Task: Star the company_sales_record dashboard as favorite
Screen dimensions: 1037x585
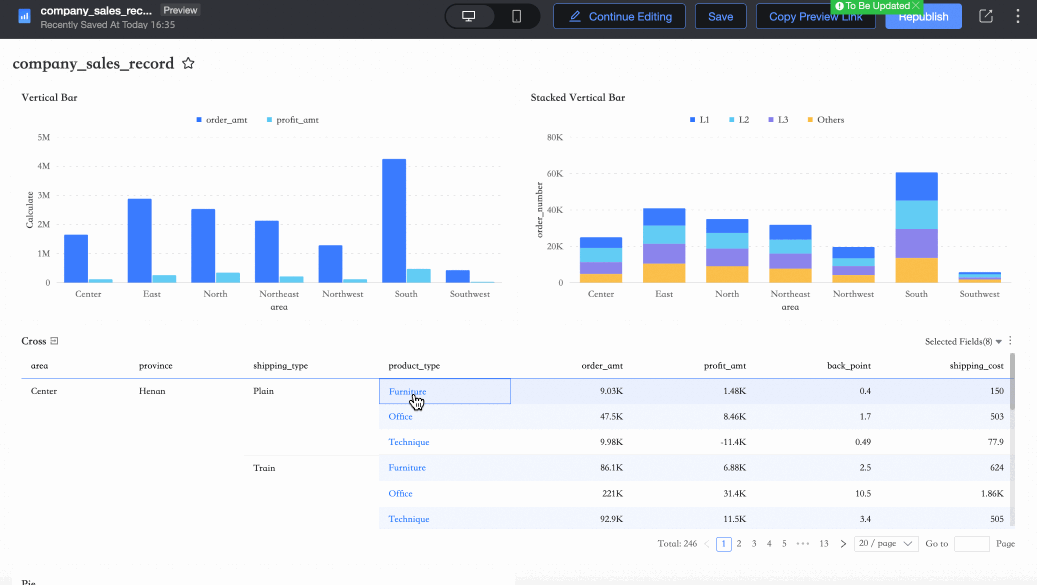Action: click(x=188, y=64)
